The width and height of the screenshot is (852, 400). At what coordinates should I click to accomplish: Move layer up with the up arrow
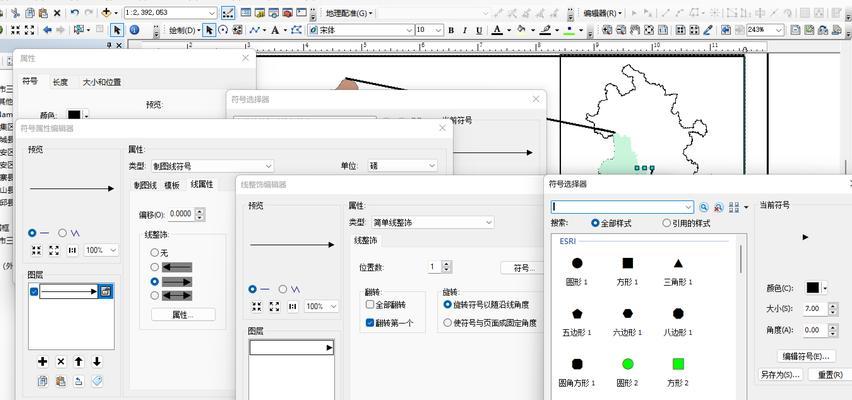coord(78,361)
